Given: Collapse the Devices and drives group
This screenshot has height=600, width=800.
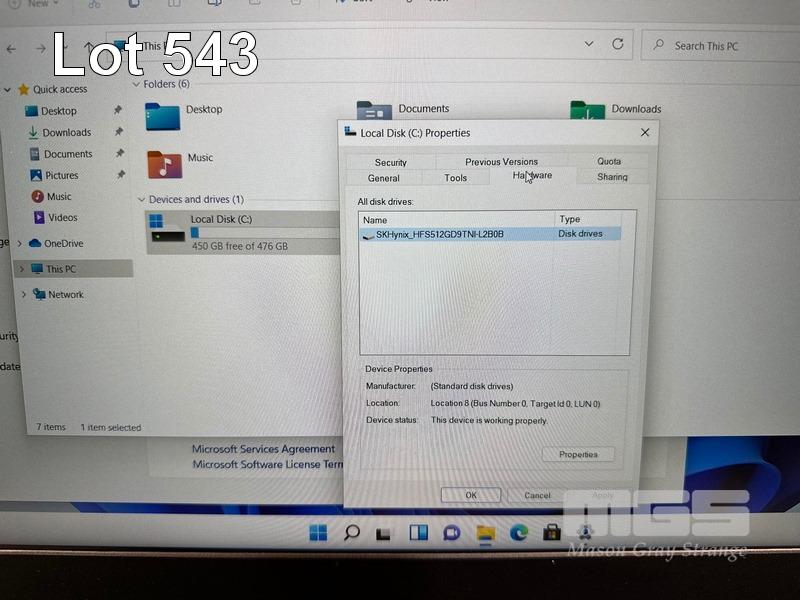Looking at the screenshot, I should tap(141, 200).
